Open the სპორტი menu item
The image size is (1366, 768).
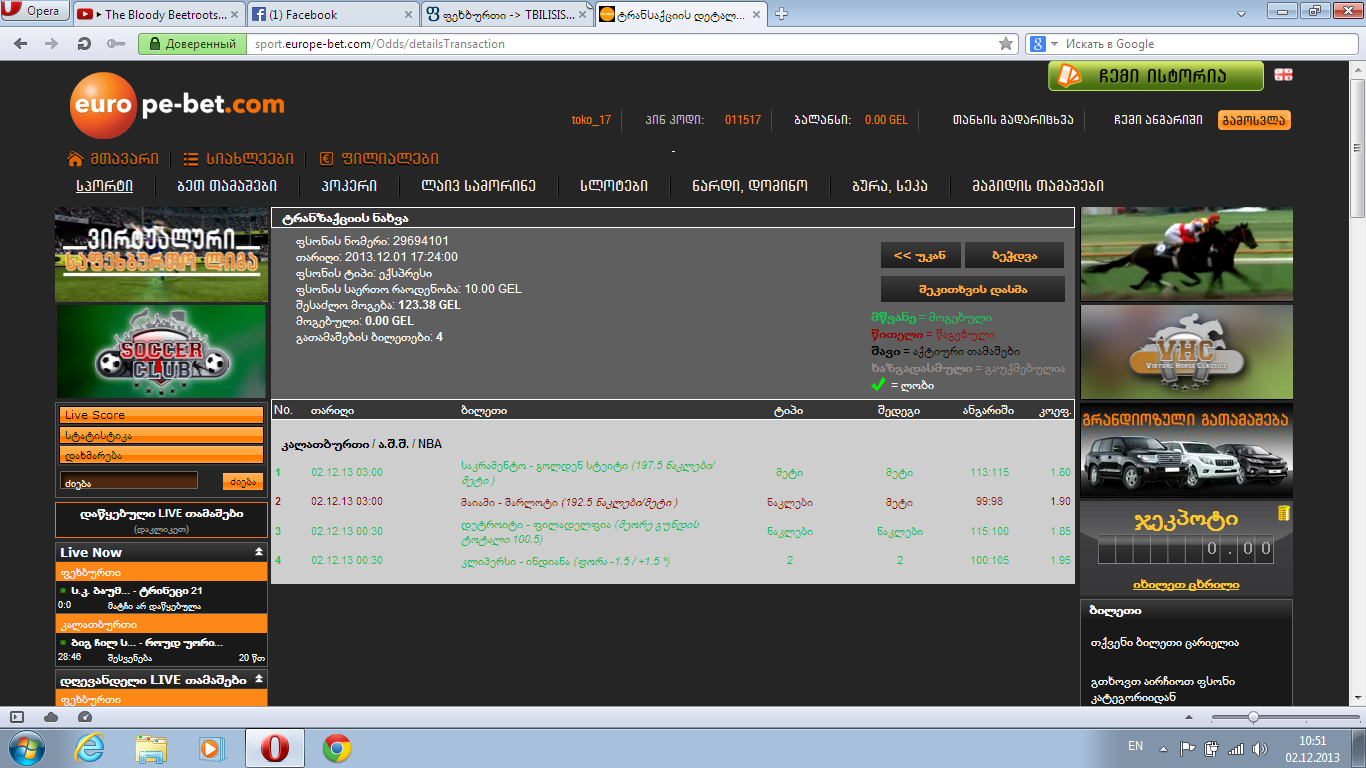(104, 186)
